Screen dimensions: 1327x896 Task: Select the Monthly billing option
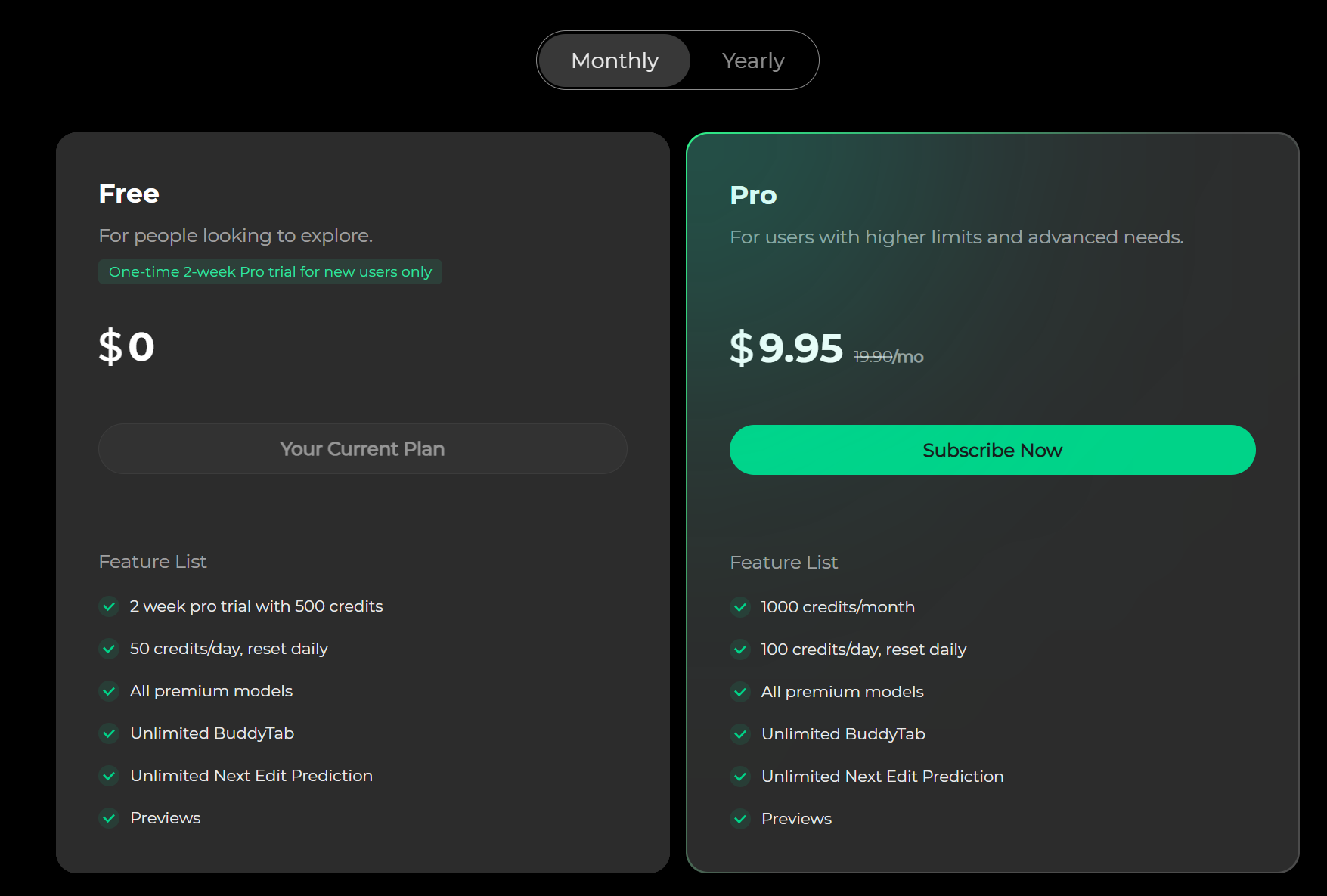(x=615, y=60)
